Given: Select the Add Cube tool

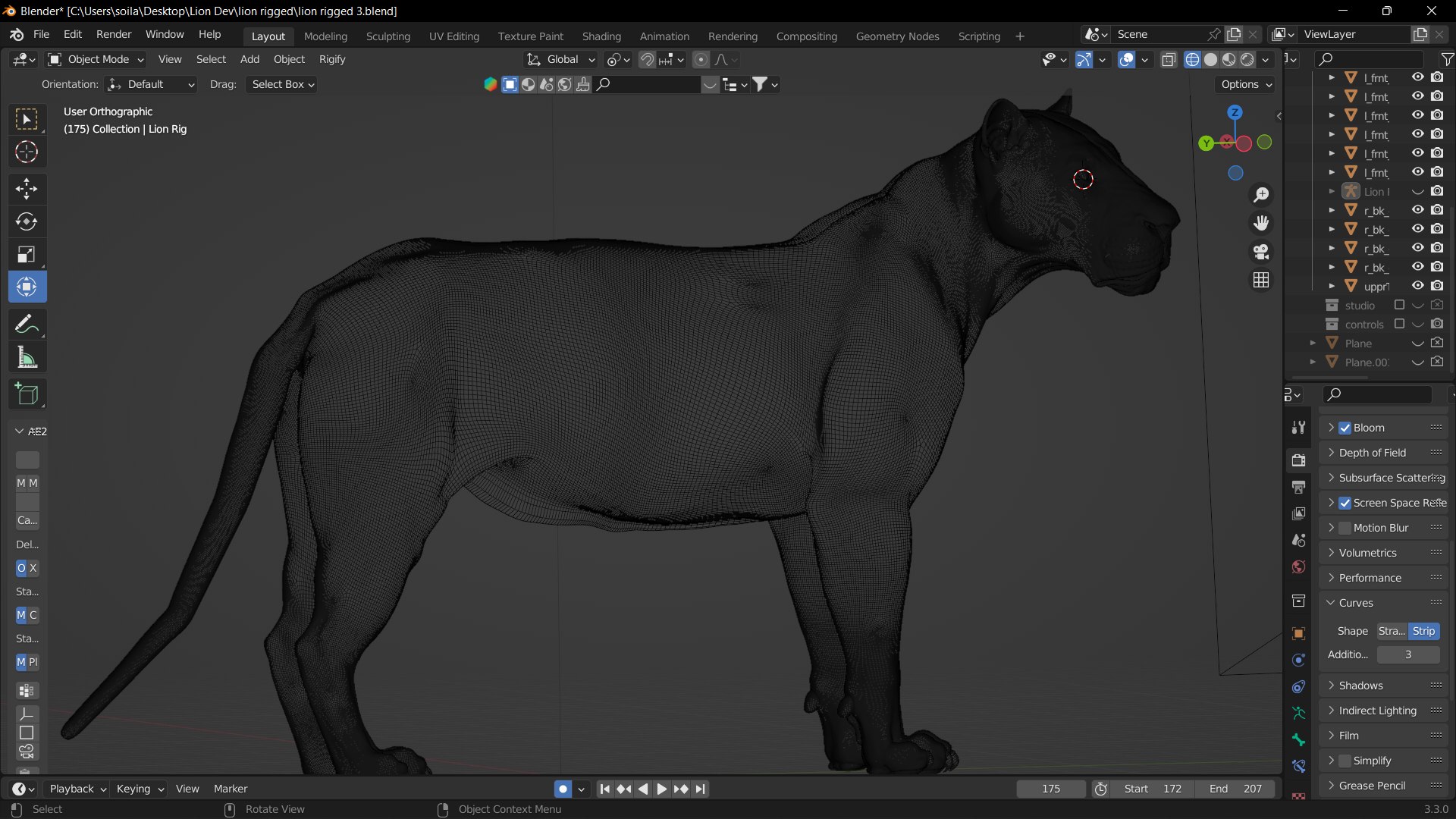Looking at the screenshot, I should (x=27, y=394).
